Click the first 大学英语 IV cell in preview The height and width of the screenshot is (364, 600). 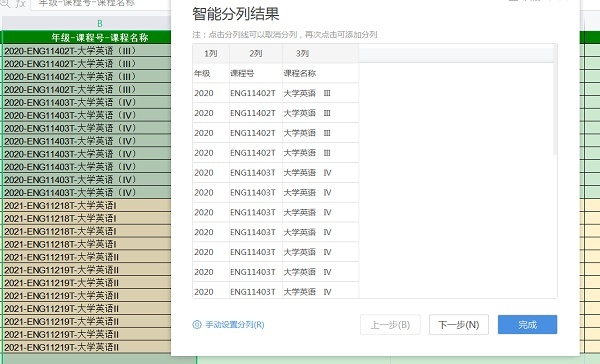click(320, 173)
